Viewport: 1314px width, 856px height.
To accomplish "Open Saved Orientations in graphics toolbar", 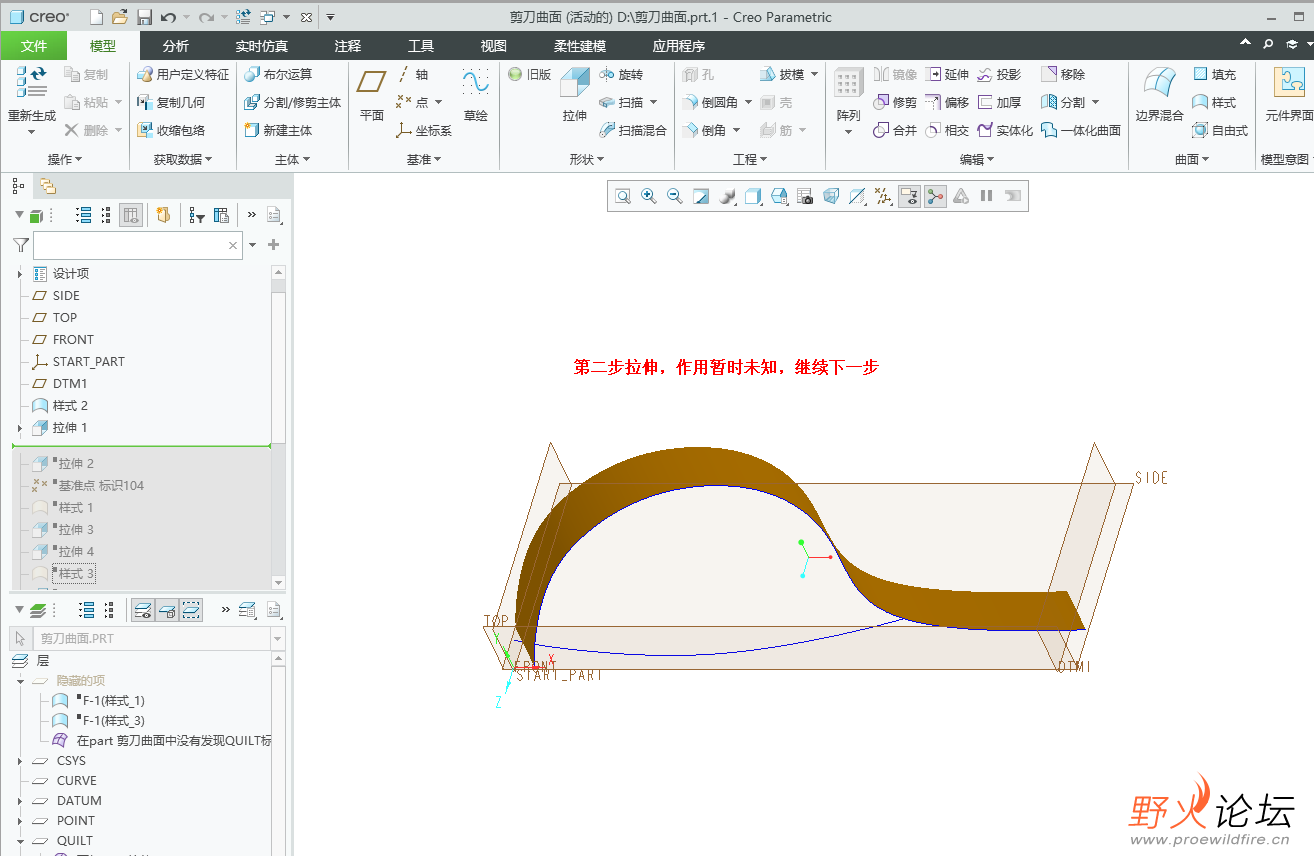I will pos(779,197).
